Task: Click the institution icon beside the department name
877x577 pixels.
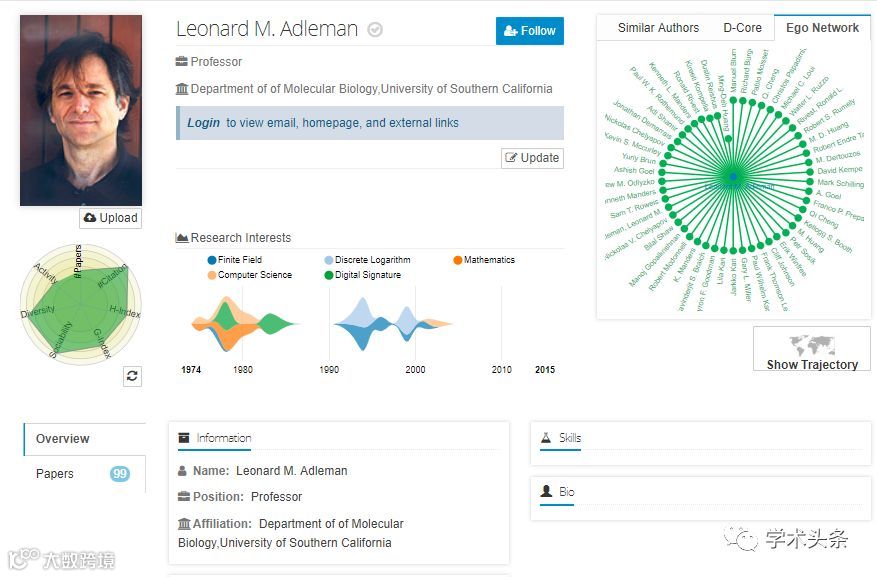Action: tap(182, 89)
